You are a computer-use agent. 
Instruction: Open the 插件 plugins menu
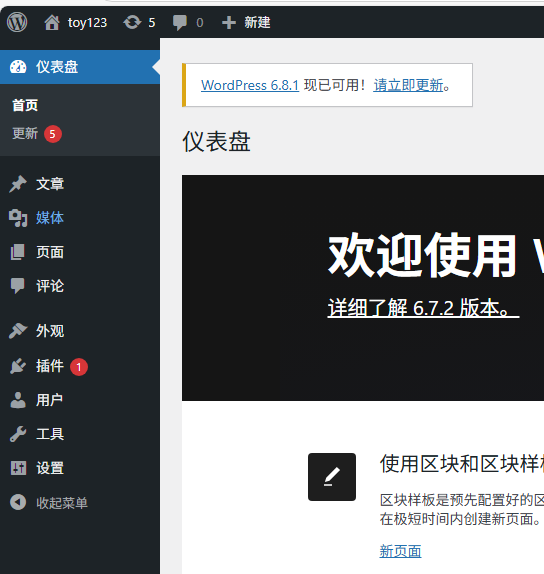pyautogui.click(x=50, y=366)
